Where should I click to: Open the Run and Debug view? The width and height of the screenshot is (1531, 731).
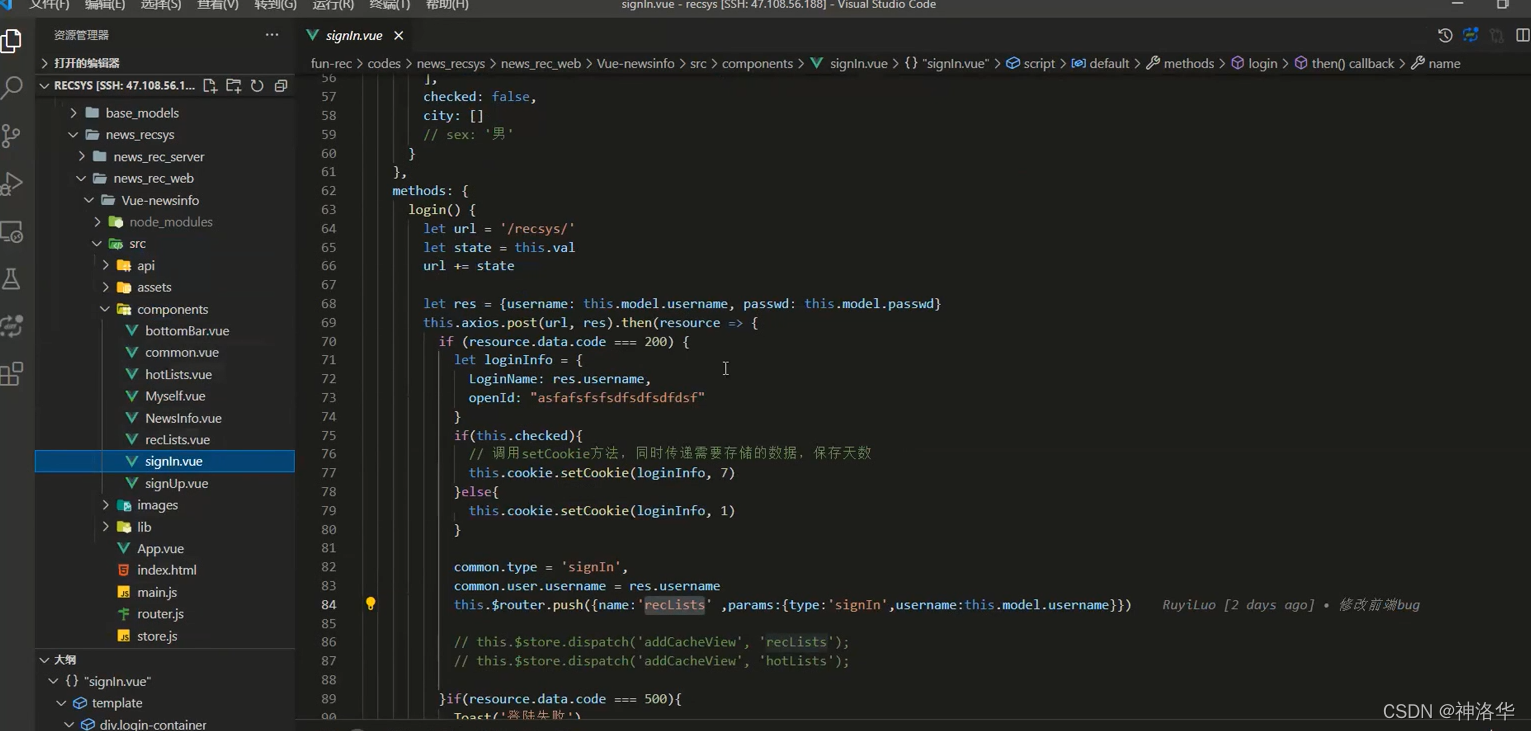12,184
